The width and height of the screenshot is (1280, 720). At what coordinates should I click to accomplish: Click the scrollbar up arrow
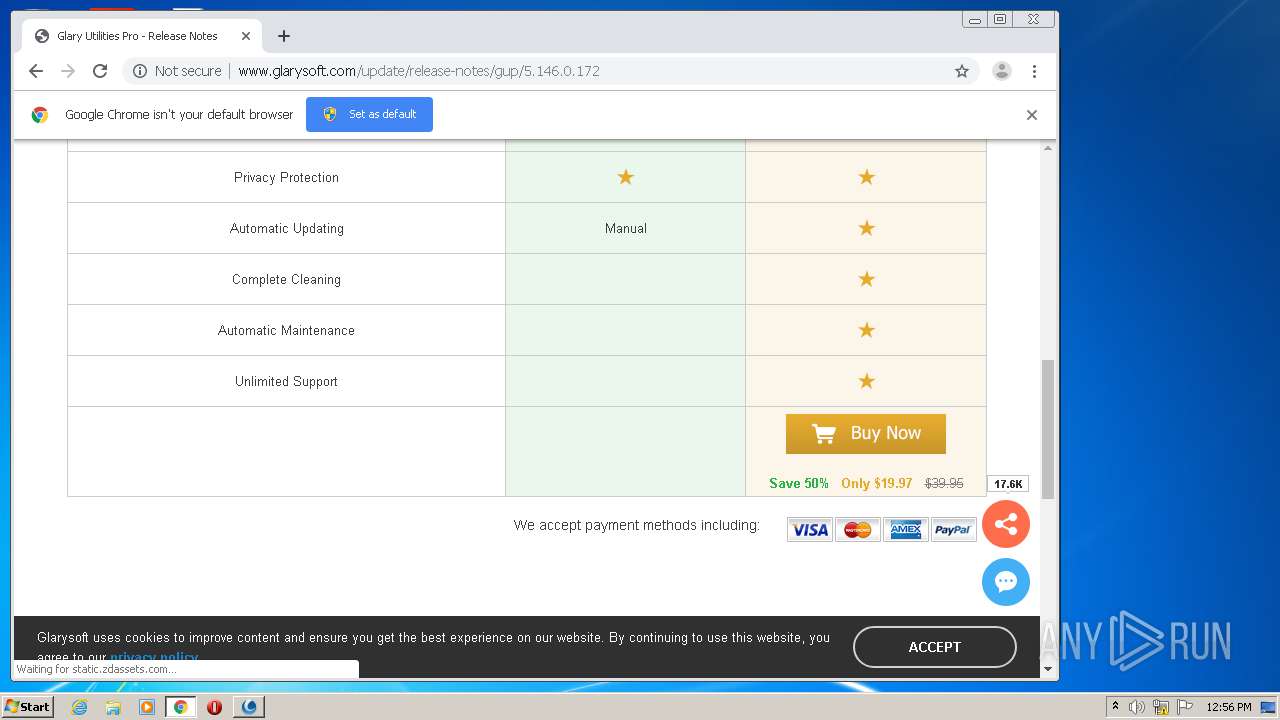(1048, 148)
